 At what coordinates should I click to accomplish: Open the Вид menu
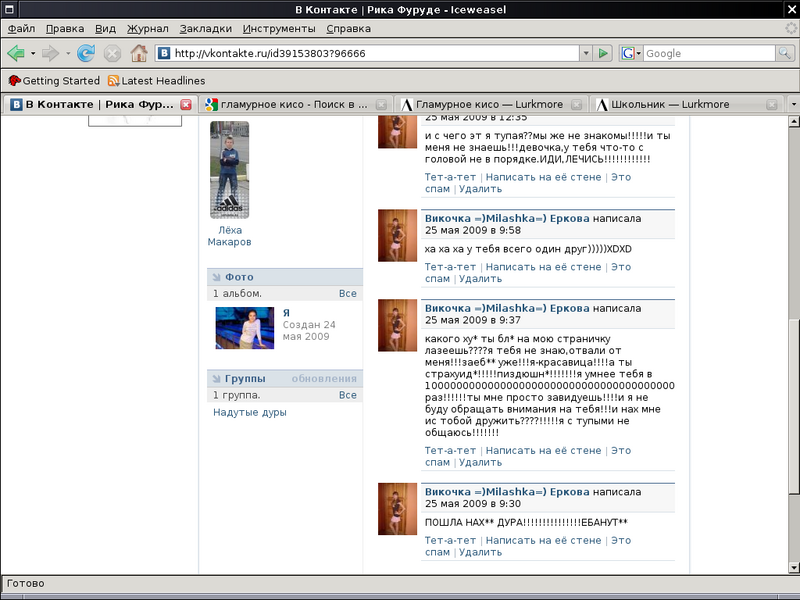(x=106, y=29)
